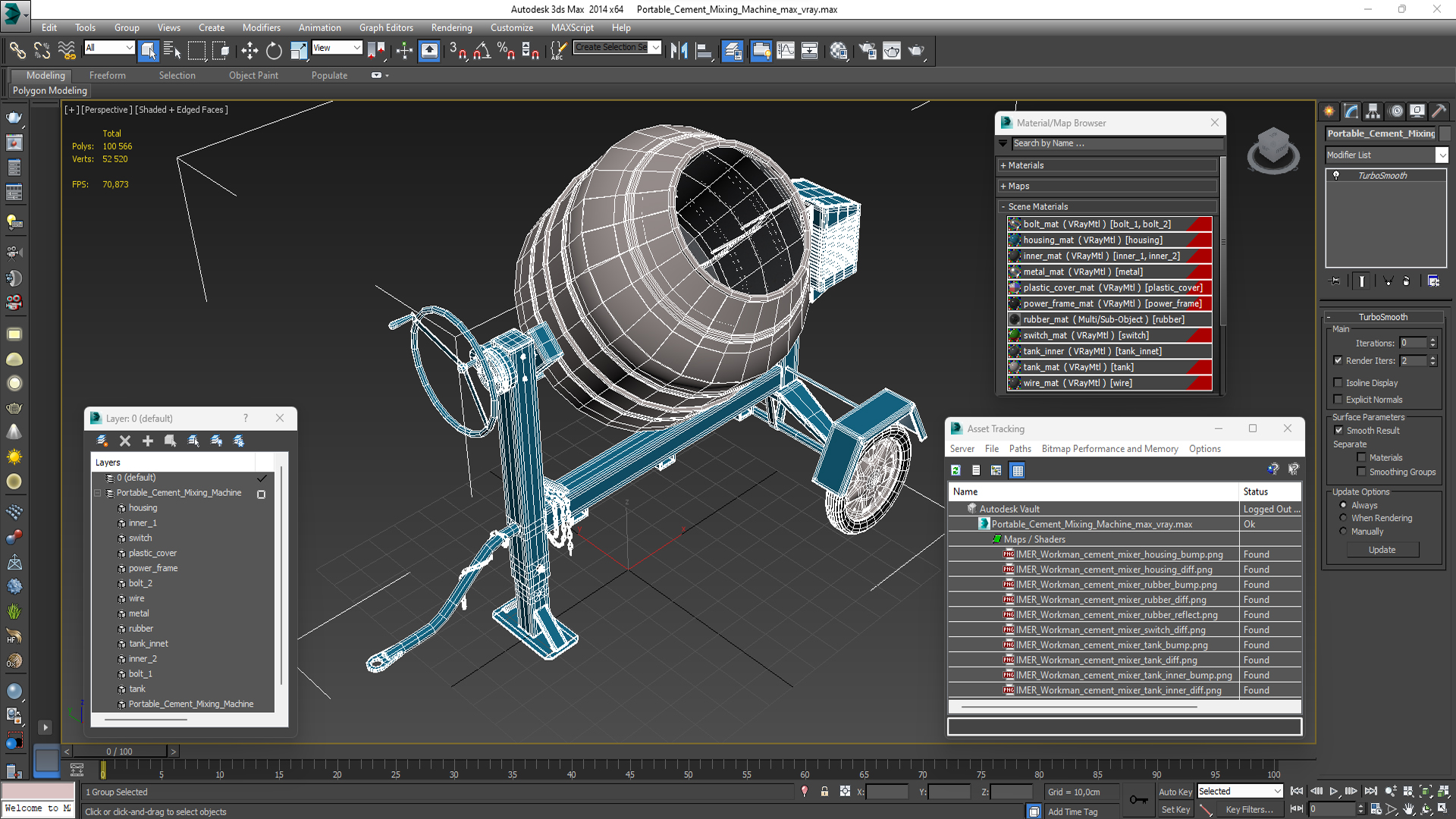Viewport: 1456px width, 819px height.
Task: Open Paths menu in Asset Tracking
Action: pos(1020,449)
